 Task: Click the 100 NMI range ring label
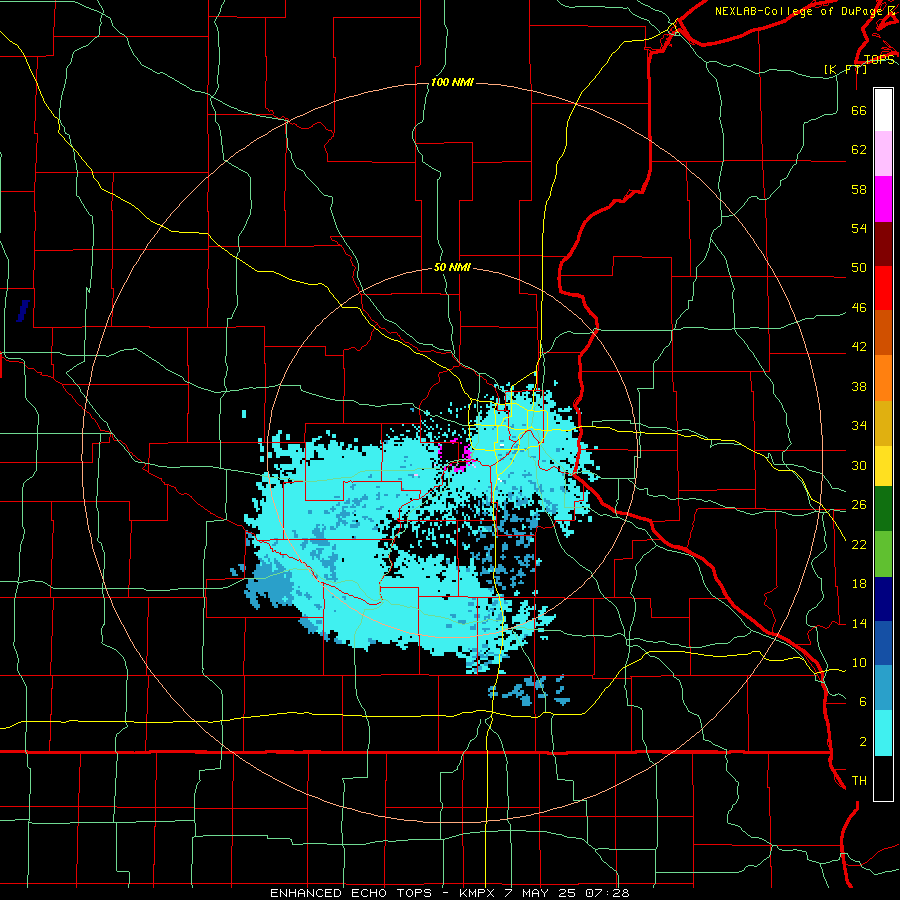(452, 82)
